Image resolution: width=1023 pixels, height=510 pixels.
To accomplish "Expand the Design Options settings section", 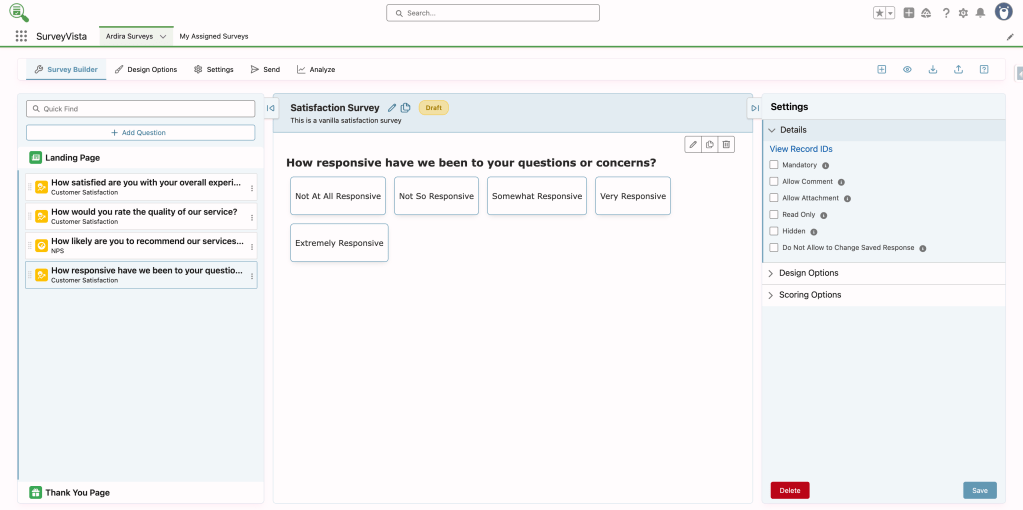I will [884, 273].
